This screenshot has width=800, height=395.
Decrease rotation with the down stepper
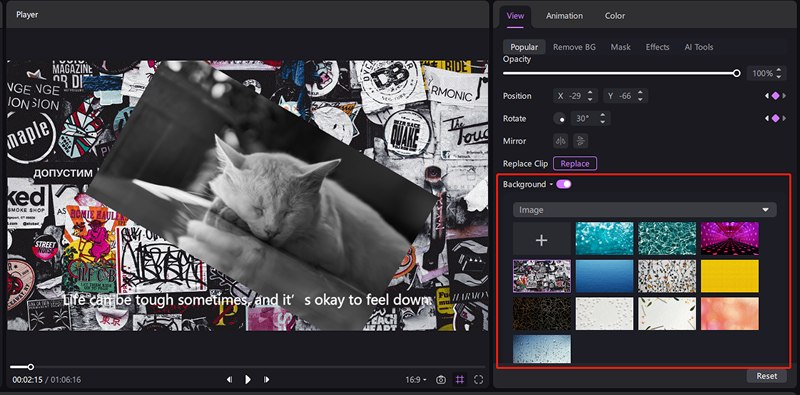(603, 121)
